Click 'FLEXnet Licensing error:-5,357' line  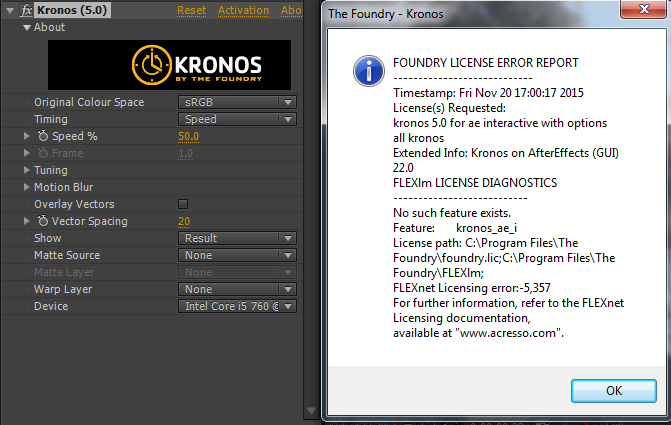tap(472, 288)
